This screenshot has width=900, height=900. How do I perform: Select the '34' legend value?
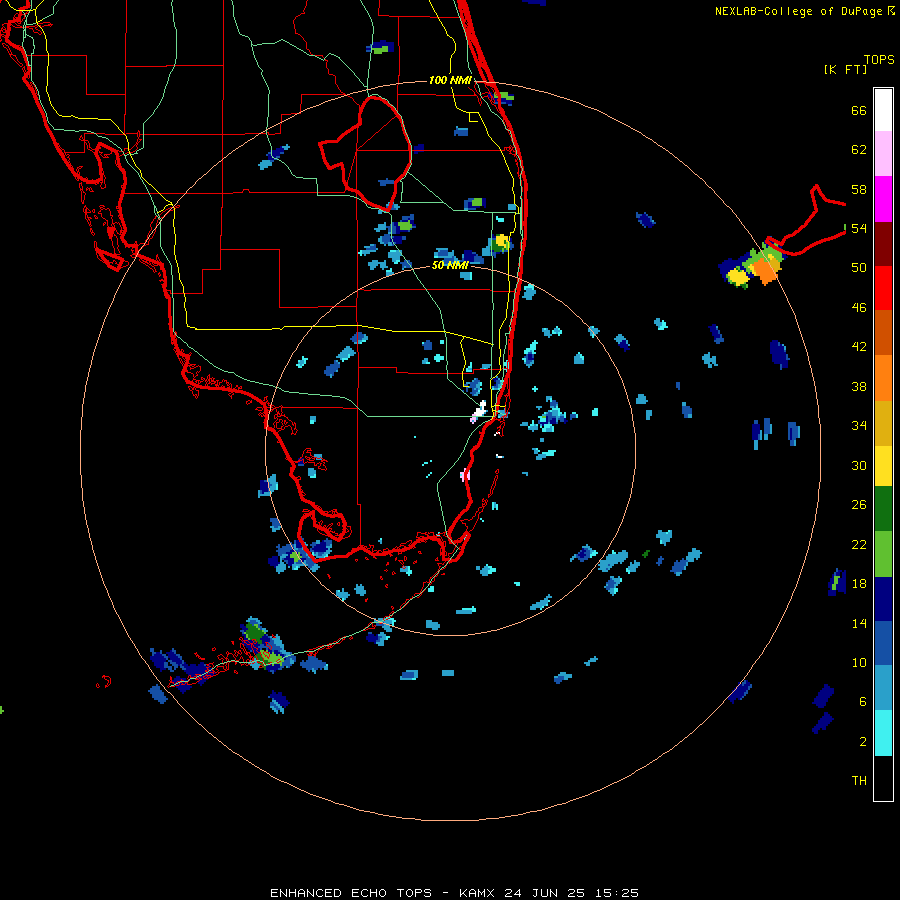(x=859, y=426)
